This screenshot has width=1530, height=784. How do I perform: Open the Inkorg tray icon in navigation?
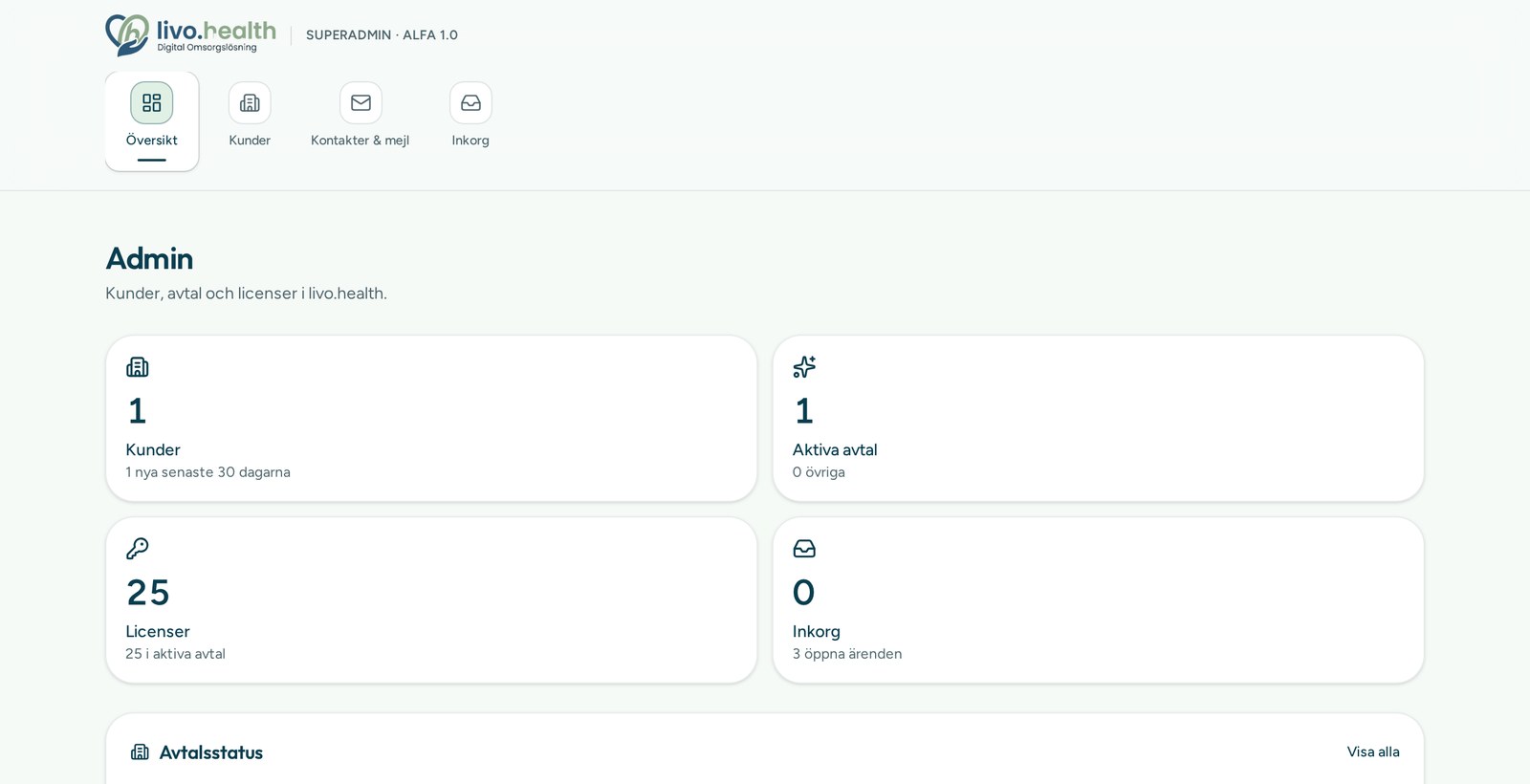[470, 102]
